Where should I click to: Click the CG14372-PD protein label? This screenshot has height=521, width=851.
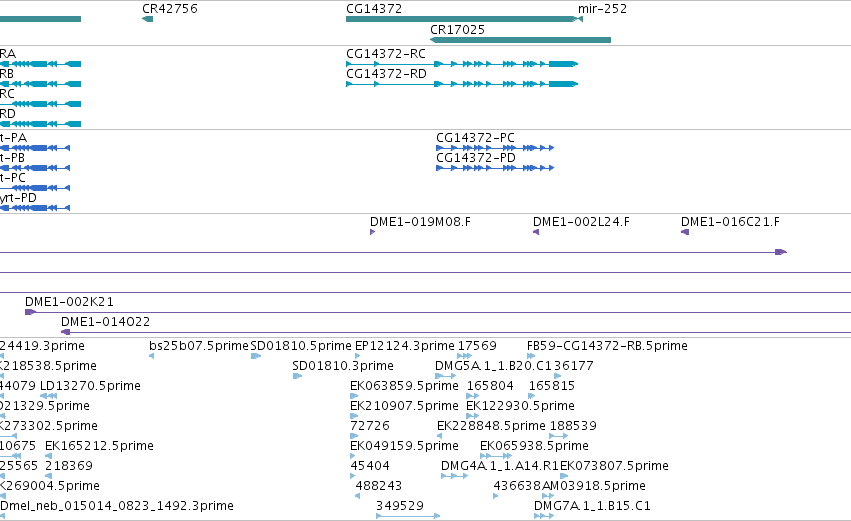point(476,158)
